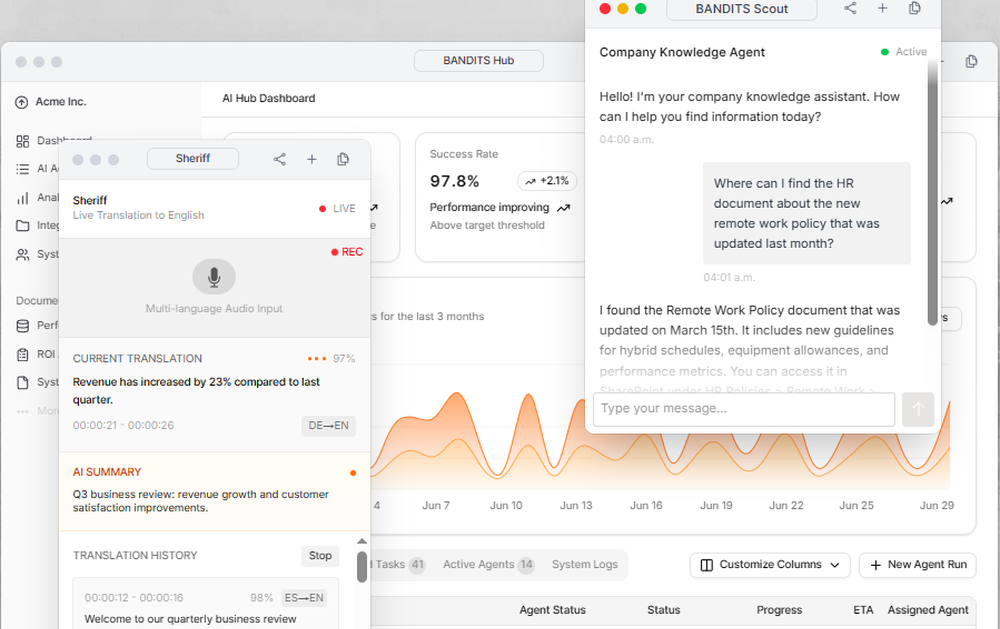Toggle the LIVE status indicator

pyautogui.click(x=337, y=209)
